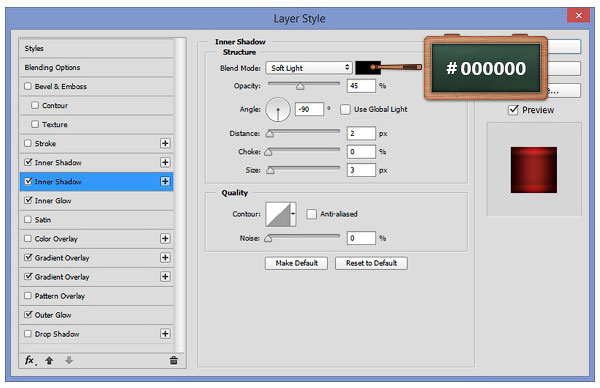Adjust the Opacity slider handle
Image resolution: width=600 pixels, height=388 pixels.
click(x=300, y=86)
